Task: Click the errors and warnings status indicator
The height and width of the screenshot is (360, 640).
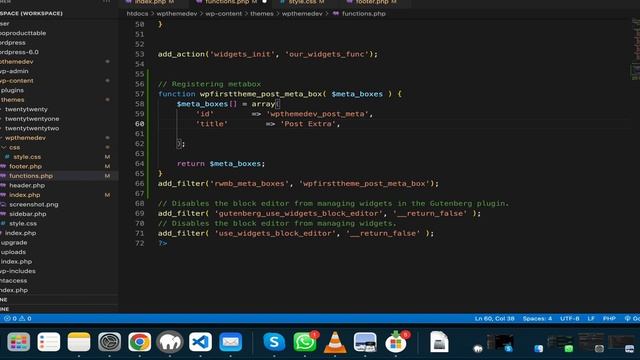Action: point(18,318)
